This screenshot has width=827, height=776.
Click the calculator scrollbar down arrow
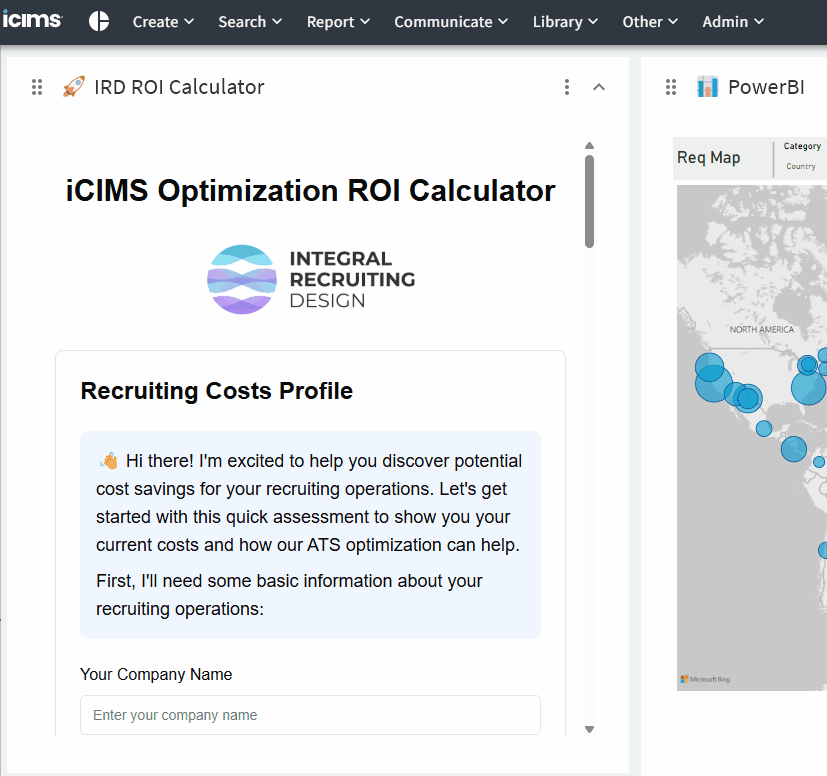(590, 729)
